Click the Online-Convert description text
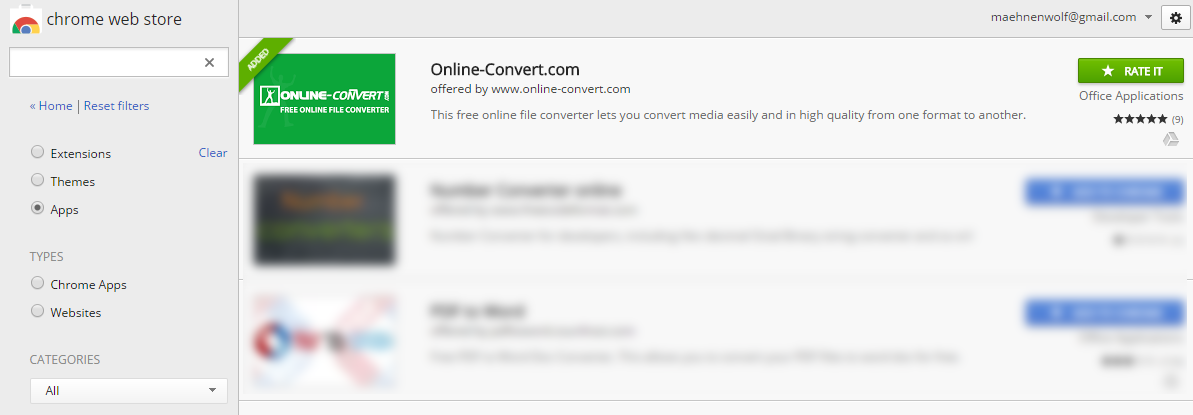The width and height of the screenshot is (1193, 415). click(x=728, y=115)
